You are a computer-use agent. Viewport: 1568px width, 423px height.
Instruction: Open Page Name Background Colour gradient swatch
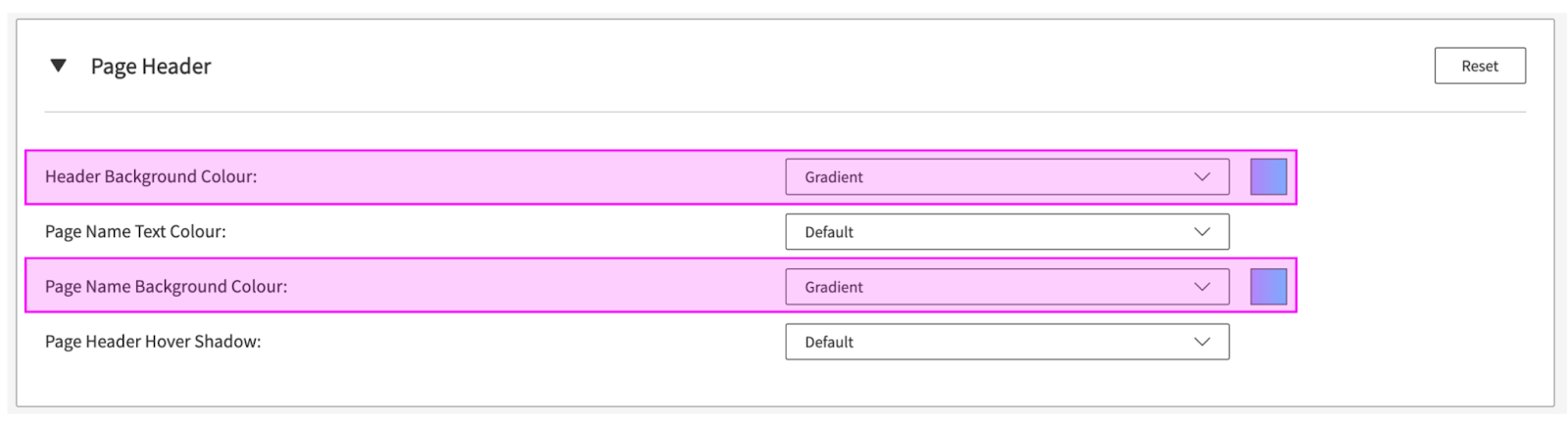pyautogui.click(x=1268, y=287)
